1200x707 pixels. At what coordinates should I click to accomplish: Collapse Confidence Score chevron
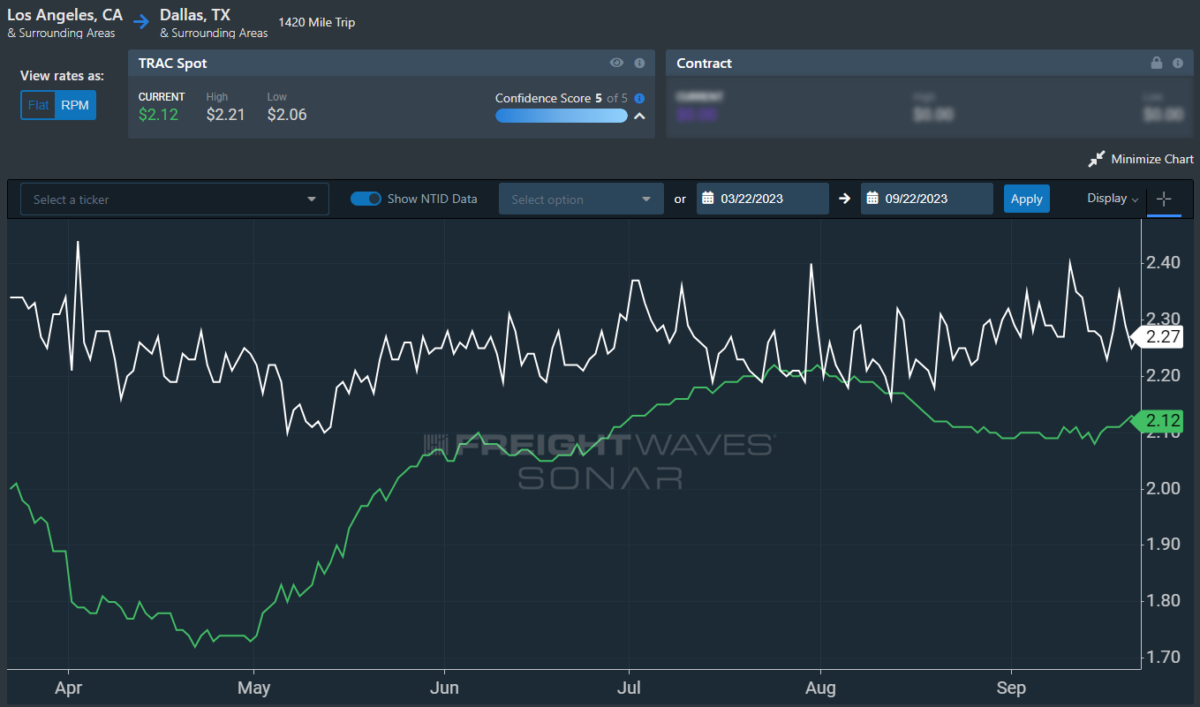(x=639, y=116)
